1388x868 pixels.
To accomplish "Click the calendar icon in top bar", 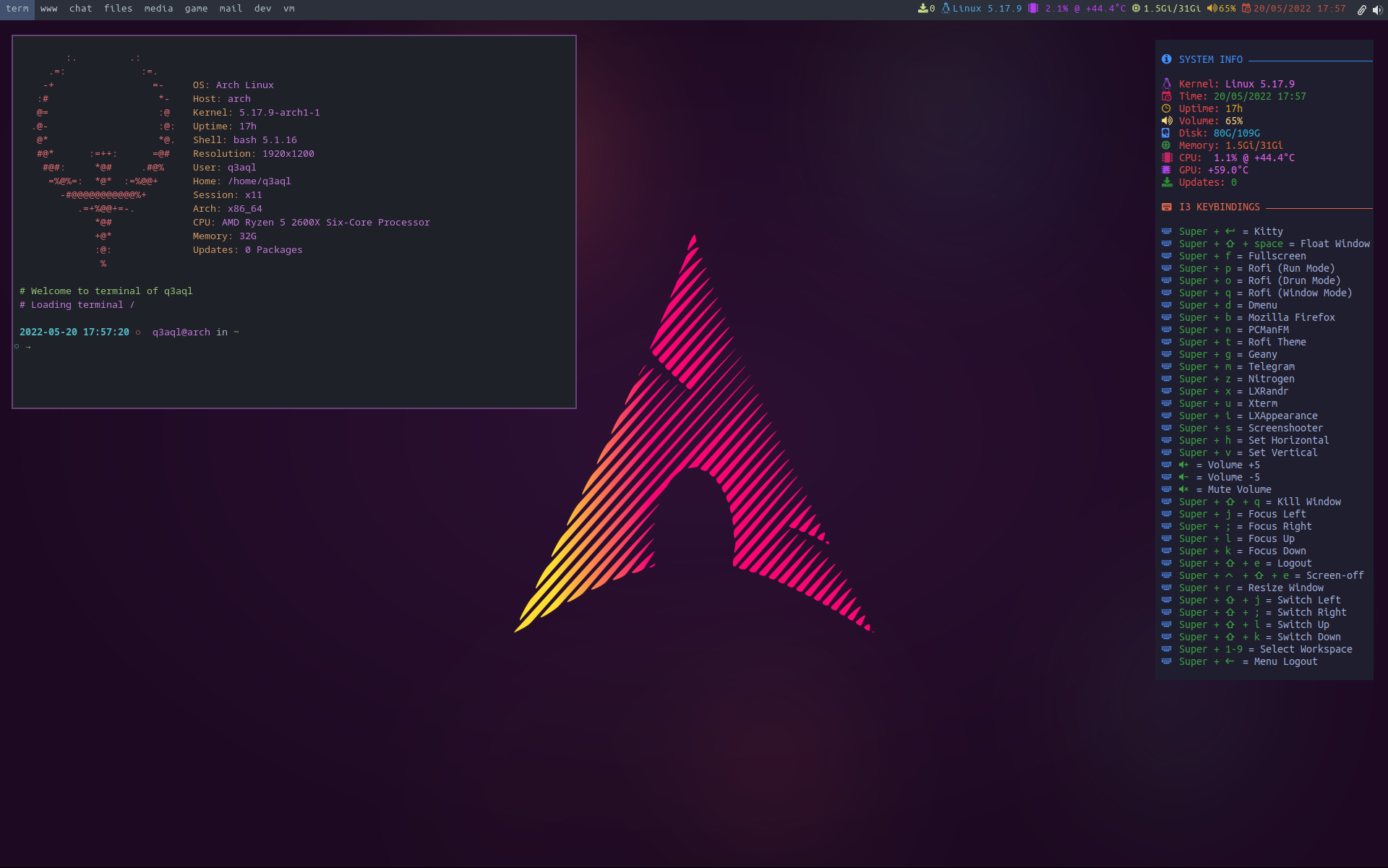I will click(x=1246, y=9).
